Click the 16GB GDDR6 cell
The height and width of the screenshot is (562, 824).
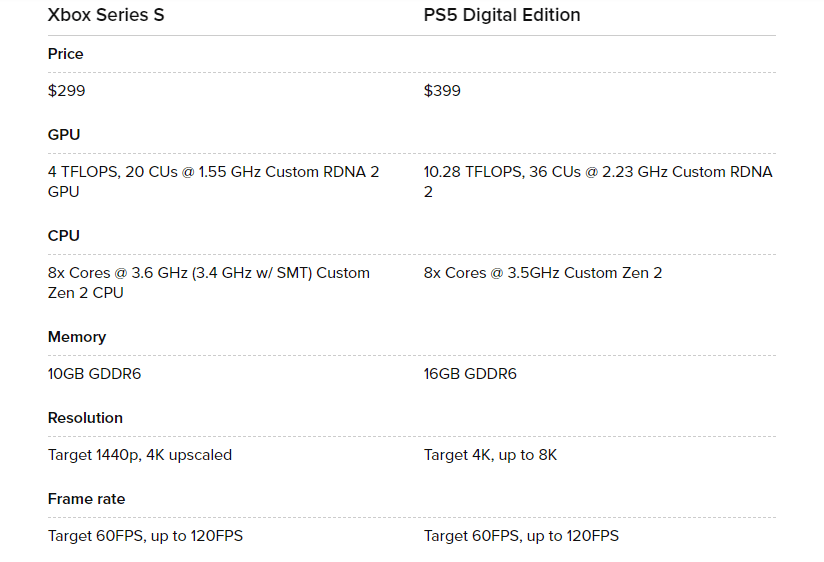(470, 374)
